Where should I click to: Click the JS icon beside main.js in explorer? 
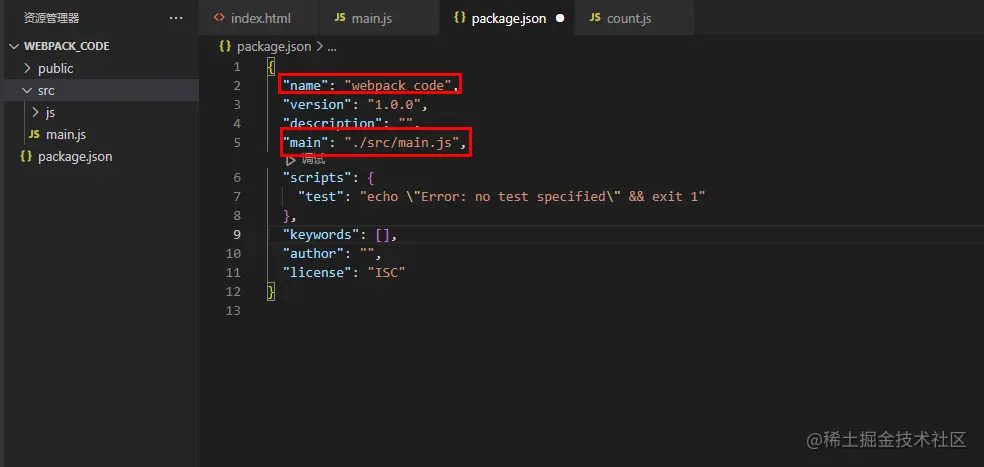34,134
